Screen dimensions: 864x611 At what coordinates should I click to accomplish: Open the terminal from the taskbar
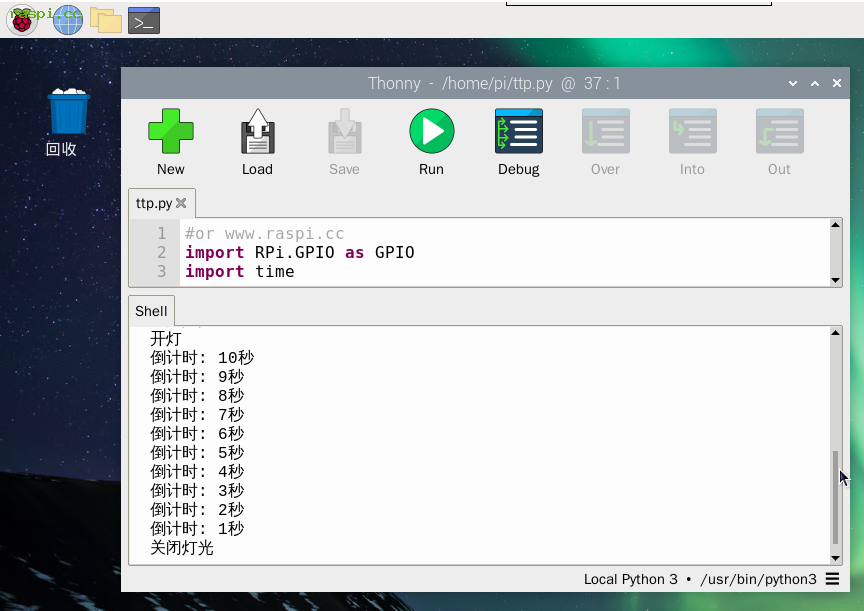pyautogui.click(x=144, y=19)
